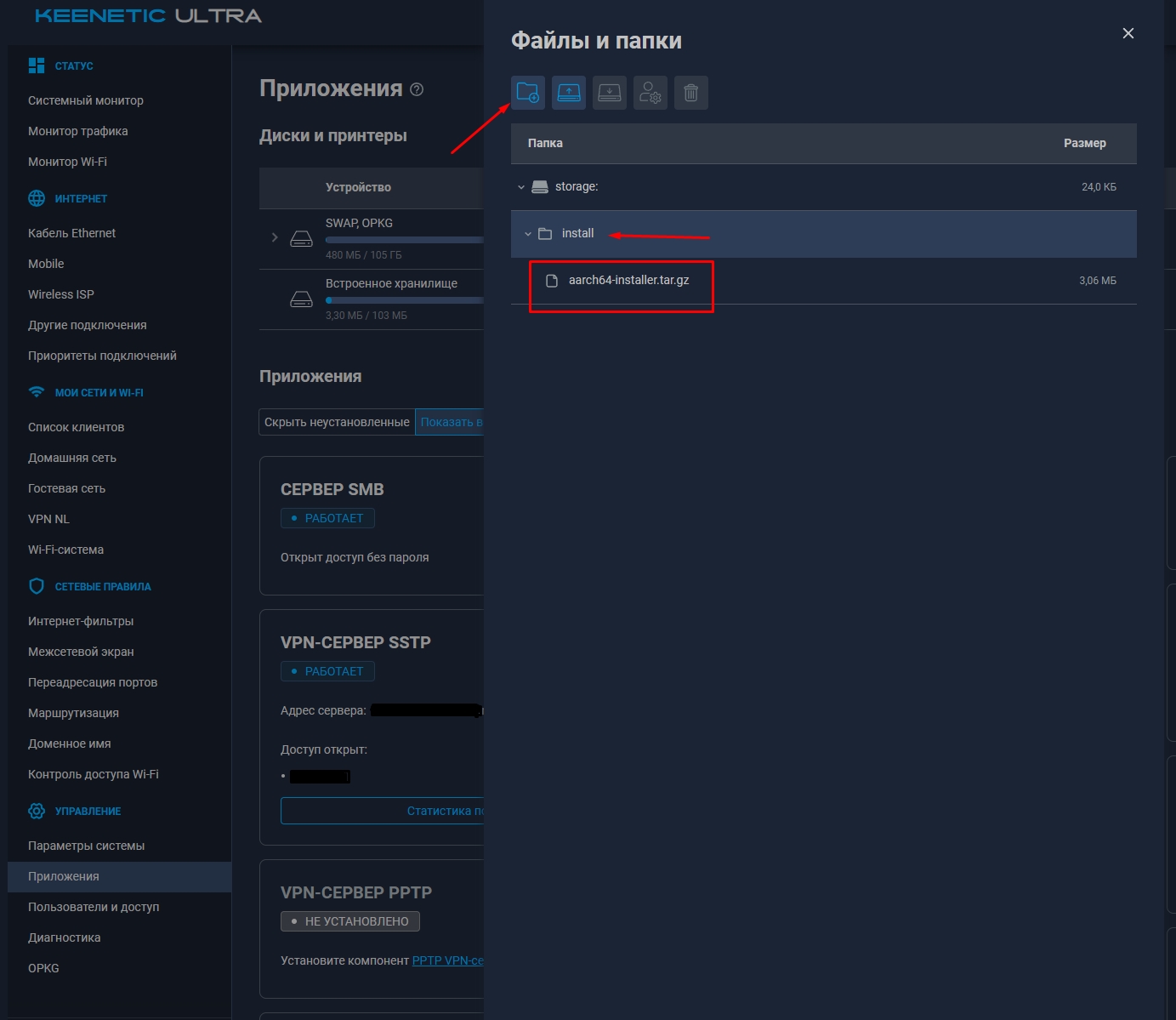The width and height of the screenshot is (1176, 1020).
Task: Click the download from drive icon
Action: click(x=609, y=93)
